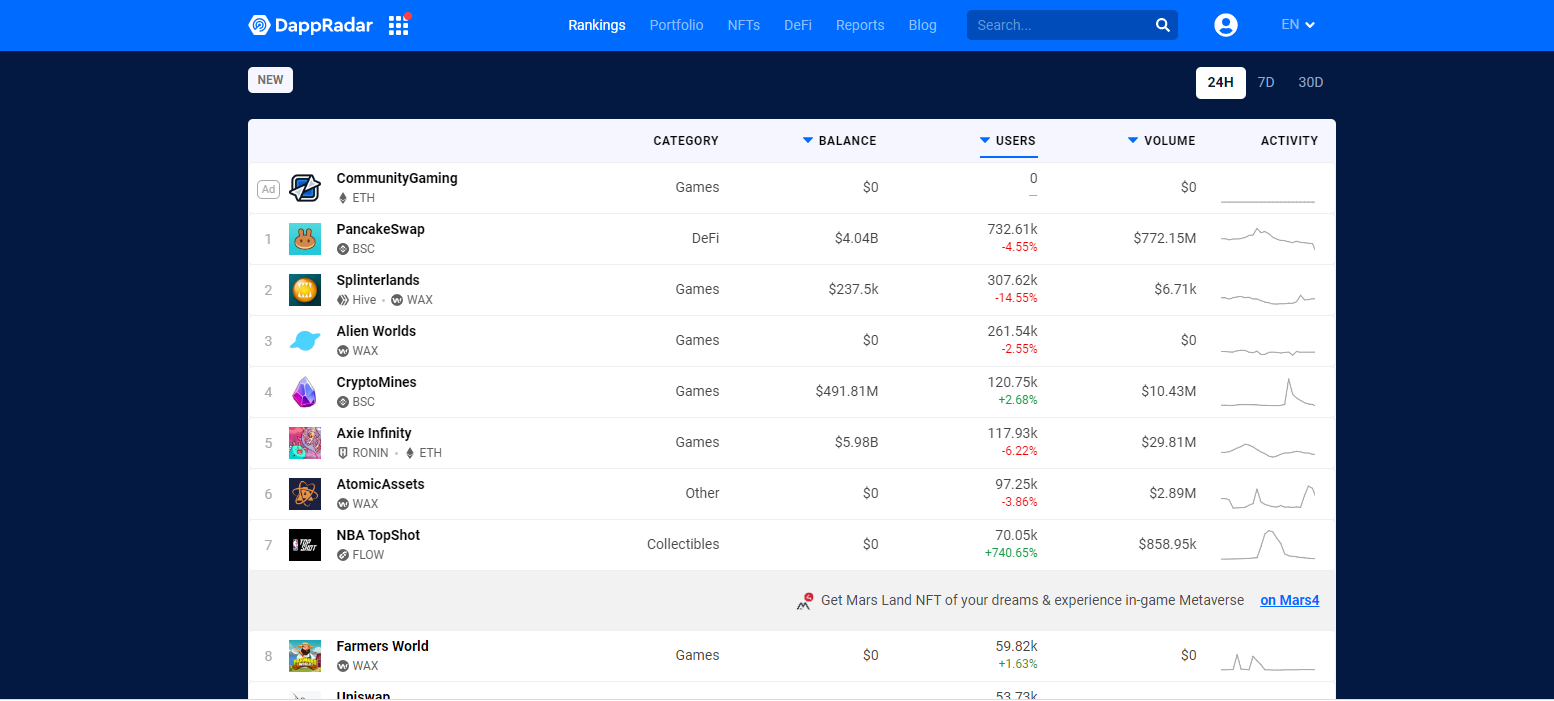1554x701 pixels.
Task: Click the CommunityGaming dapp logo
Action: 305,188
